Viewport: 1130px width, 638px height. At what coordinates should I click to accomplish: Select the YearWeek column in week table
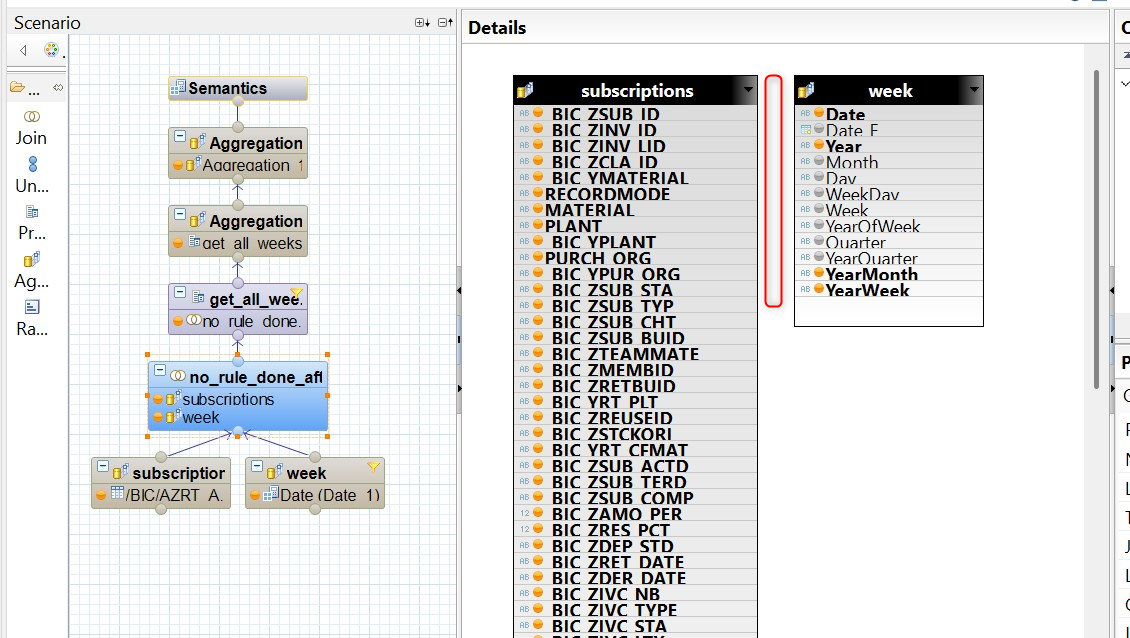[x=867, y=290]
